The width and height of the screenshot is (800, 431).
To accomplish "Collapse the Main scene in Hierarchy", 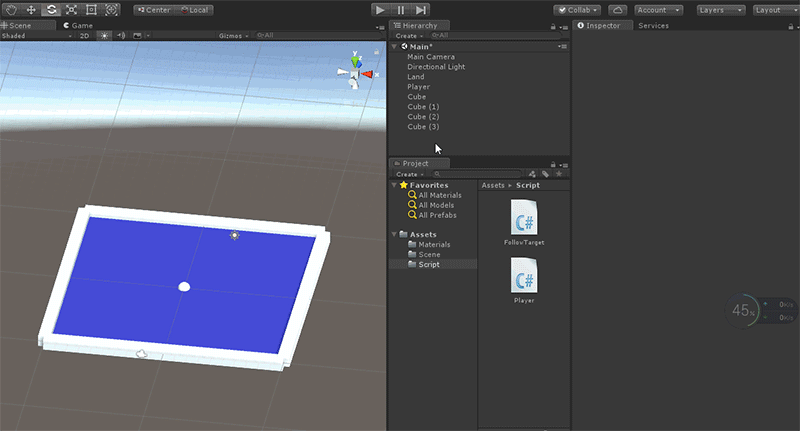I will click(394, 46).
